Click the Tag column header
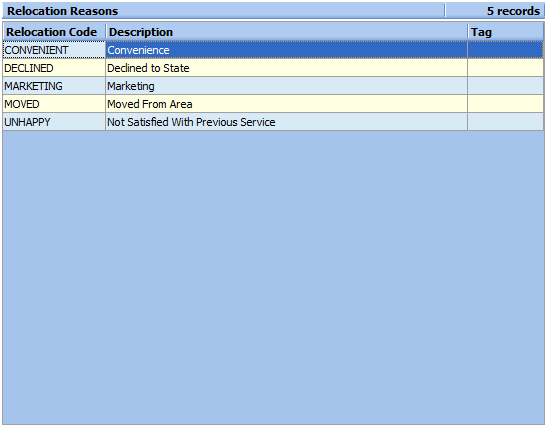This screenshot has width=547, height=427. 505,32
